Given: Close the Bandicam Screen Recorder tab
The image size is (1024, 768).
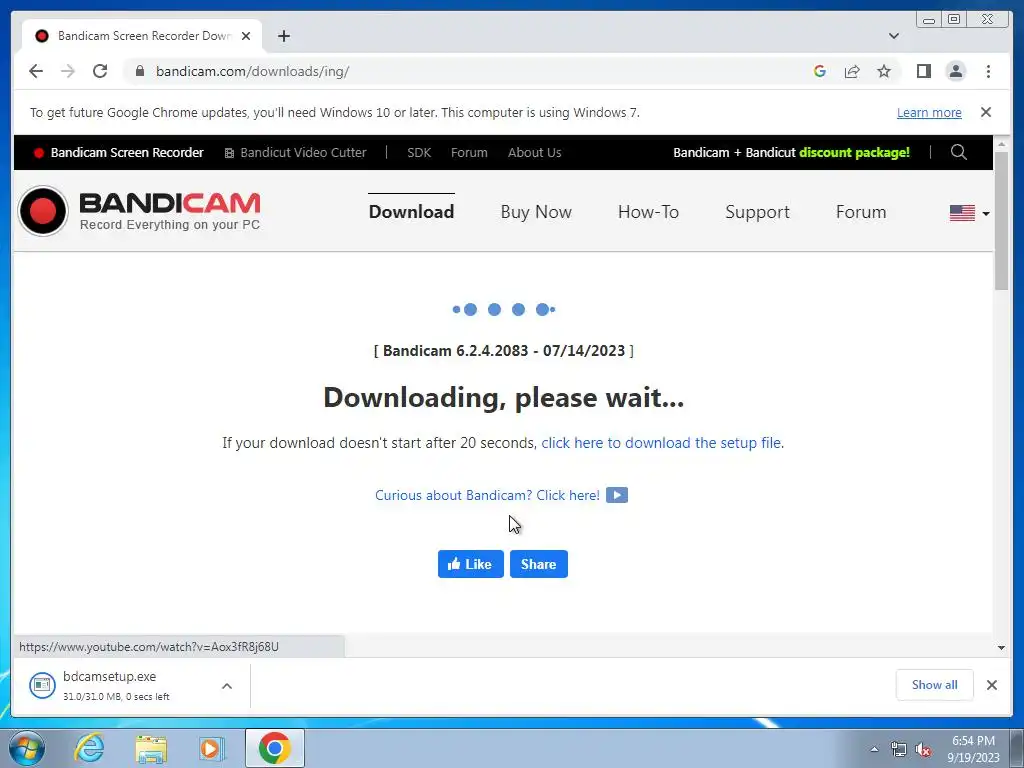Looking at the screenshot, I should click(x=246, y=36).
